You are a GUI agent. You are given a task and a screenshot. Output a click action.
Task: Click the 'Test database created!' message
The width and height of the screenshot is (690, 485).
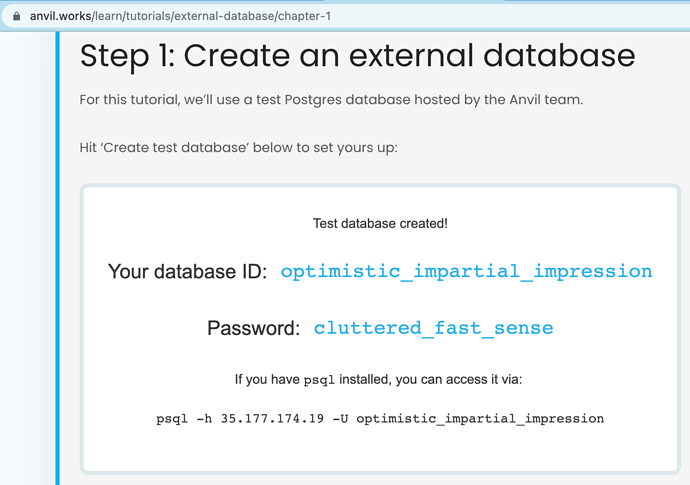click(380, 224)
